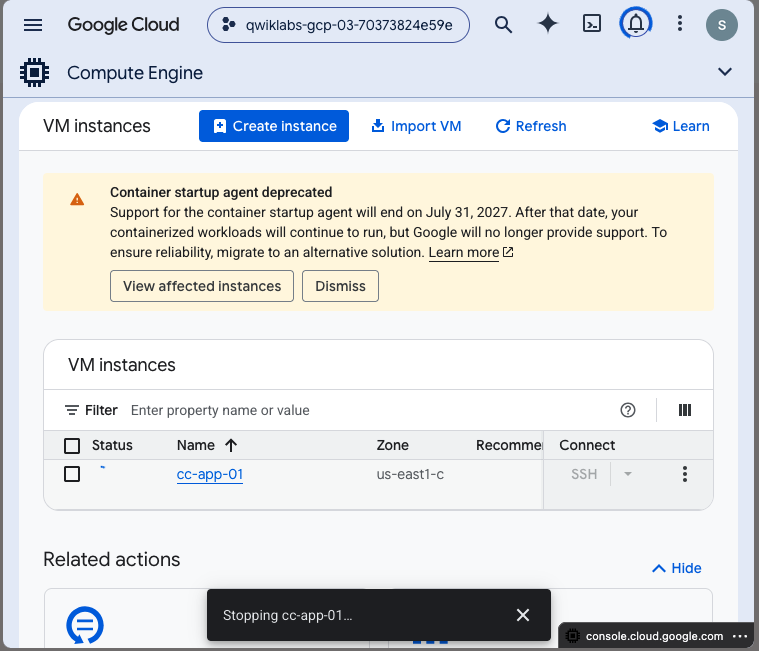Sort by Zone column header
Image resolution: width=759 pixels, height=651 pixels.
point(393,445)
